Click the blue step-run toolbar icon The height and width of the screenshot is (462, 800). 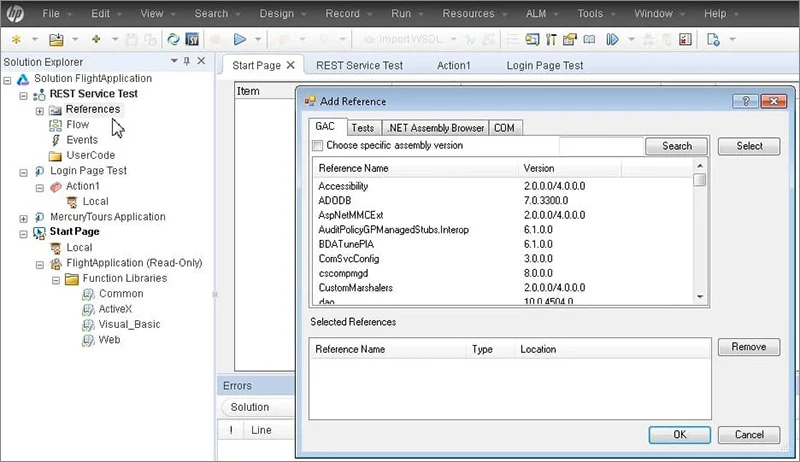(612, 39)
